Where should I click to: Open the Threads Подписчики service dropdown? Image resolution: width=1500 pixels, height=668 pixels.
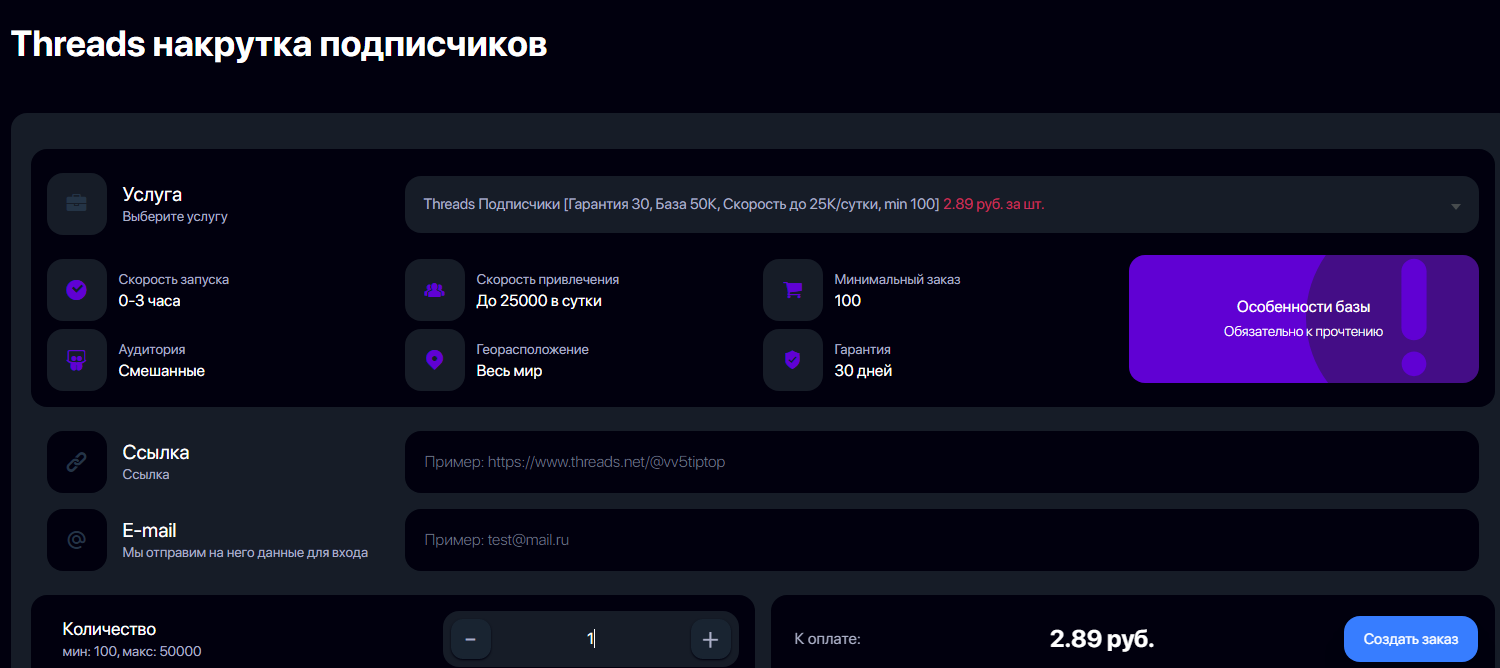(x=941, y=205)
